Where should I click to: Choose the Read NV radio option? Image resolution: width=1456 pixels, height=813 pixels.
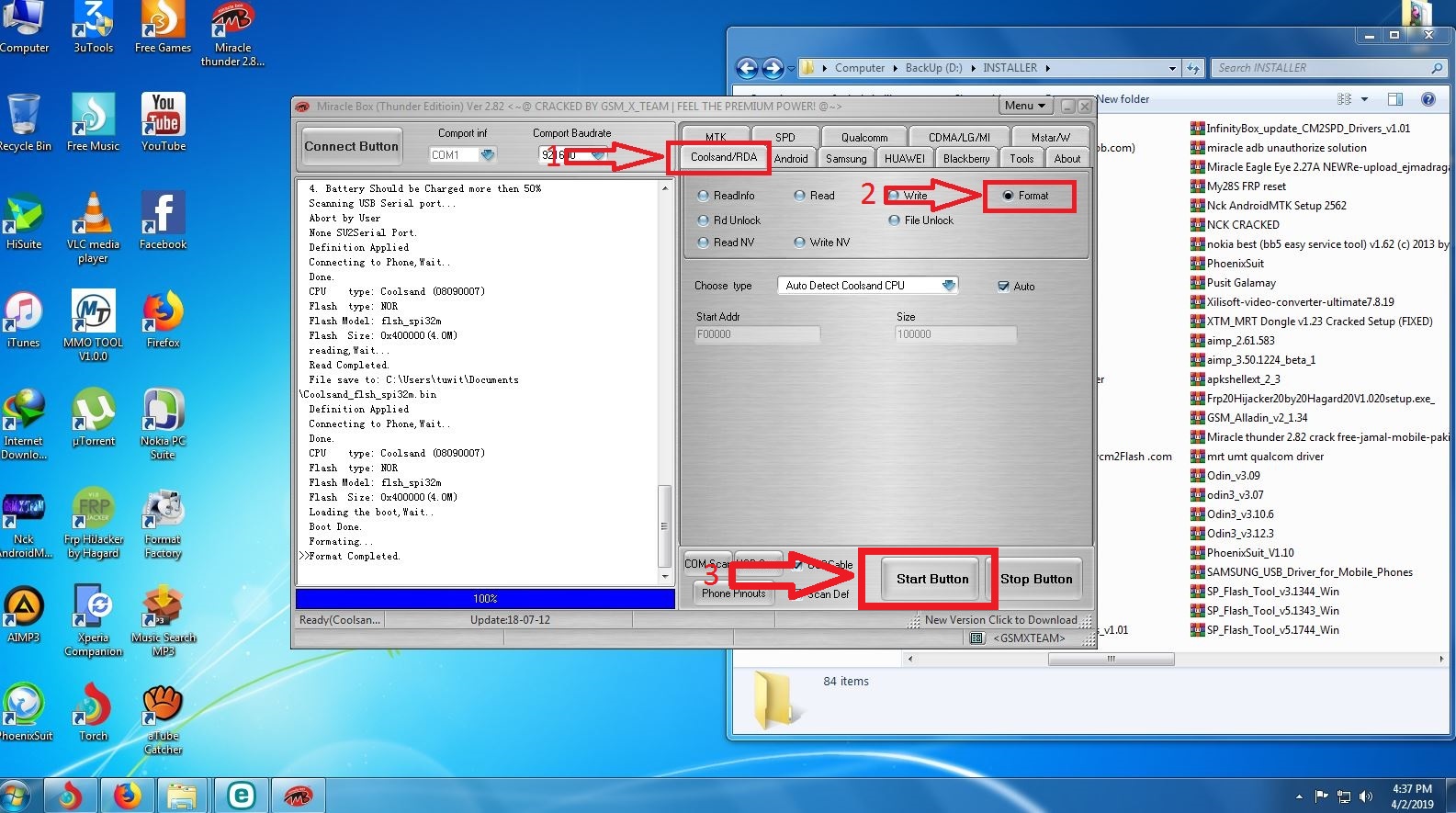[x=726, y=243]
